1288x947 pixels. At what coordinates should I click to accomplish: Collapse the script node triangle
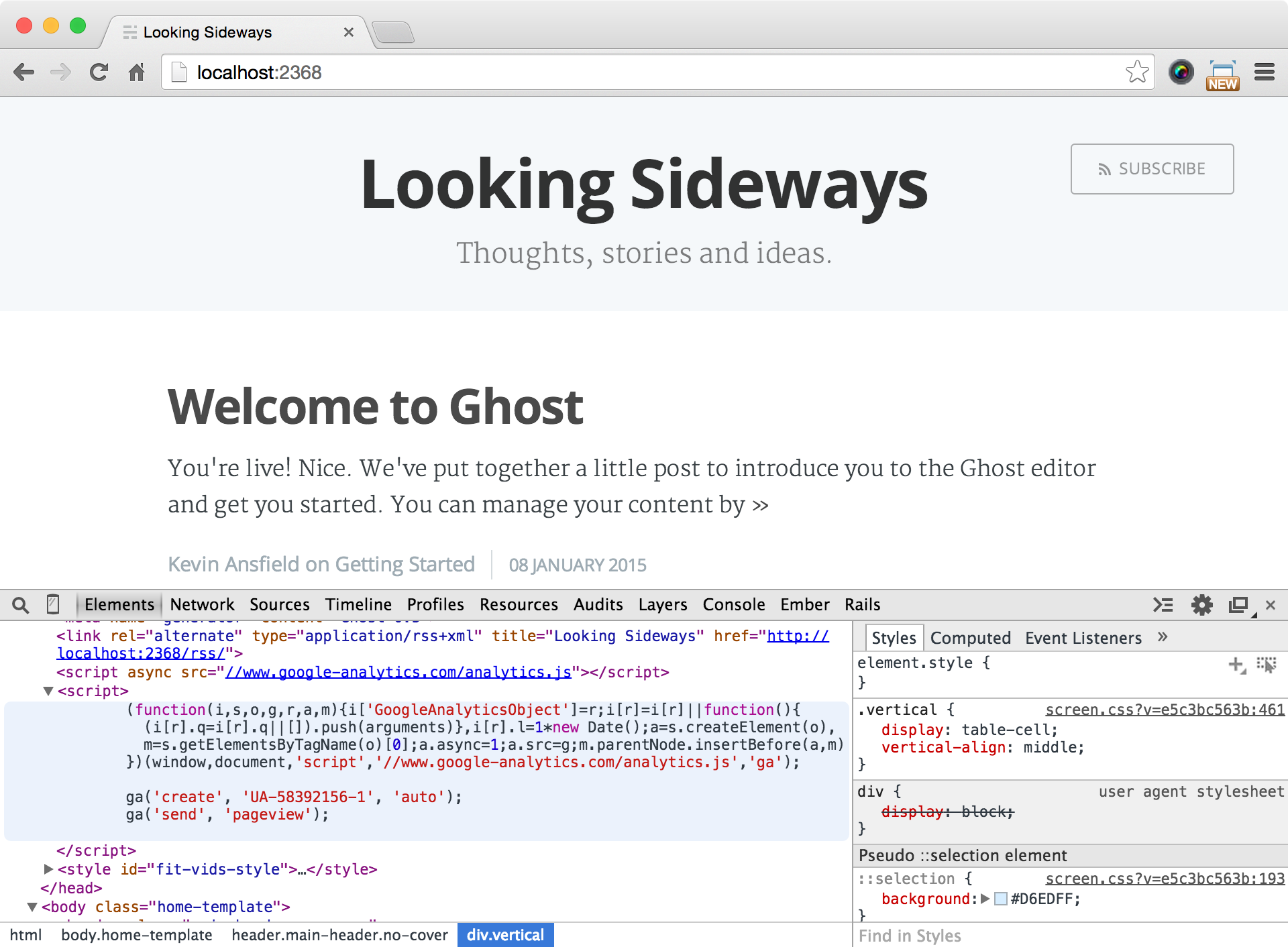coord(48,691)
